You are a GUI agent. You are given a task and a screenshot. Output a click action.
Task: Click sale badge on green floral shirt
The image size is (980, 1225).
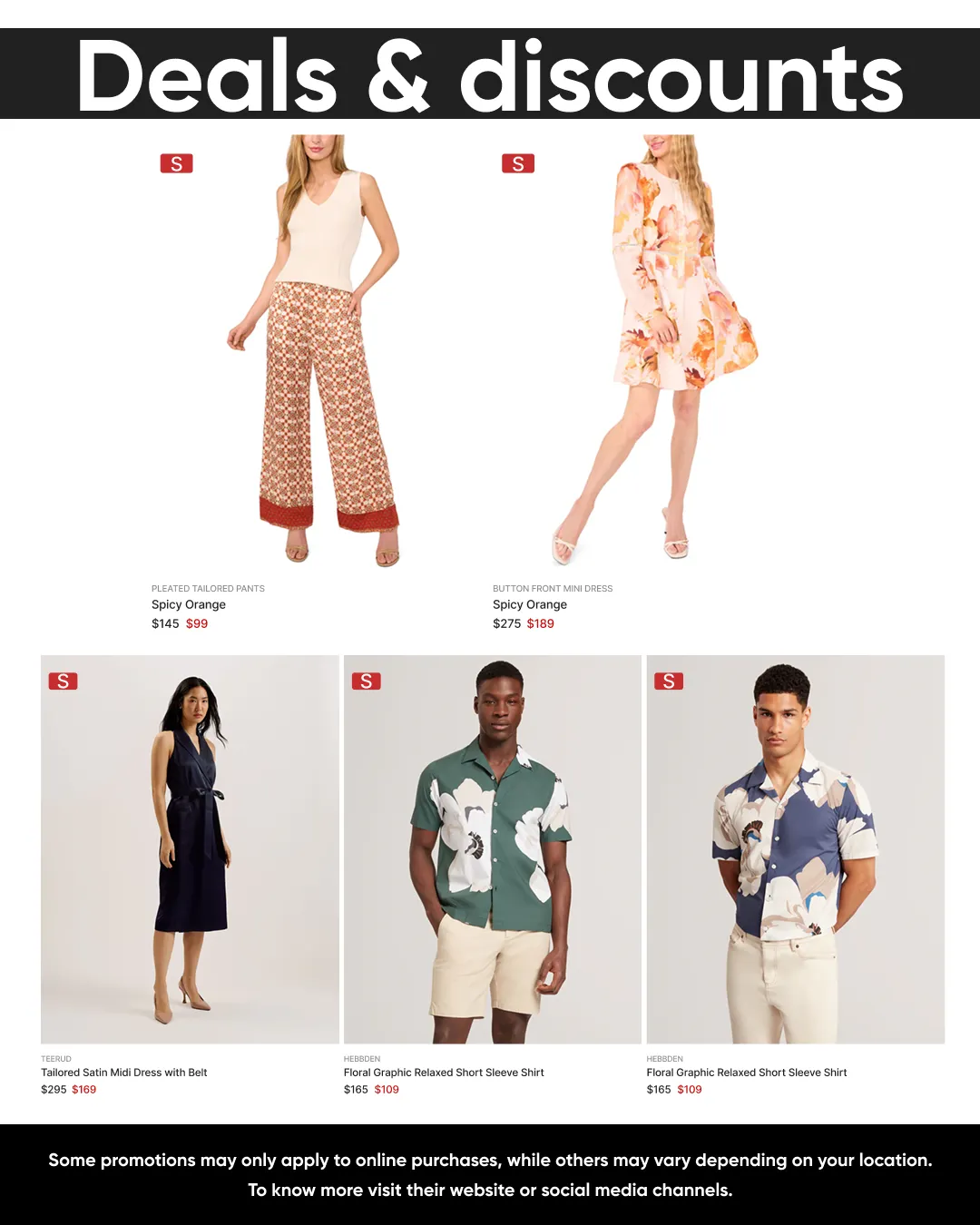[x=366, y=681]
